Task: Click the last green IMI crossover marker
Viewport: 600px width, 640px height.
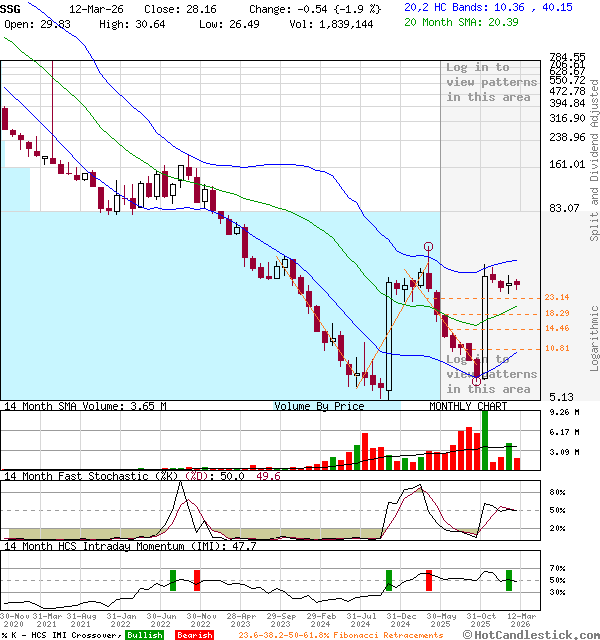Action: [x=509, y=579]
